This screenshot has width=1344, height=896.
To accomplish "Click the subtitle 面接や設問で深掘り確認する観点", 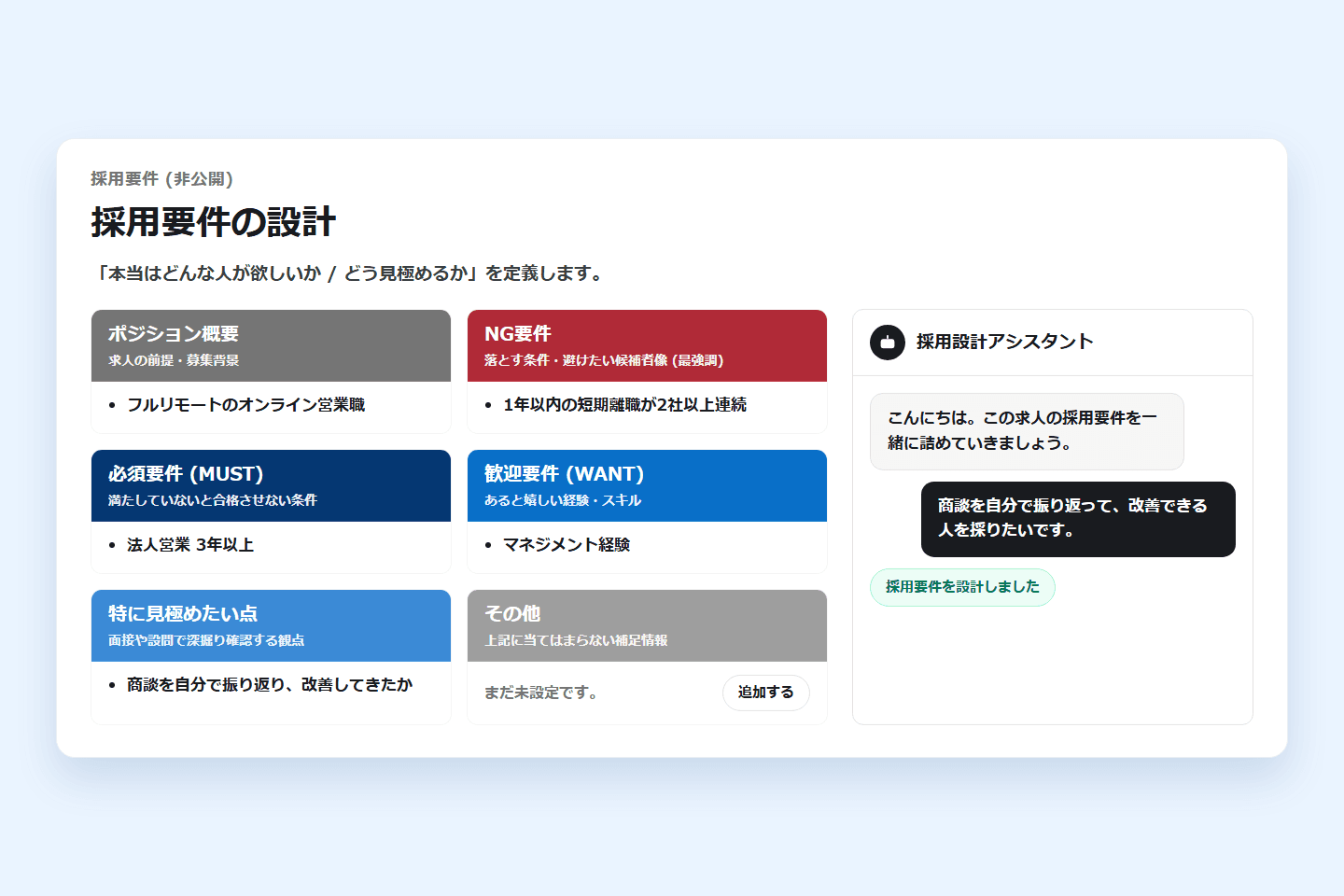I will 206,640.
